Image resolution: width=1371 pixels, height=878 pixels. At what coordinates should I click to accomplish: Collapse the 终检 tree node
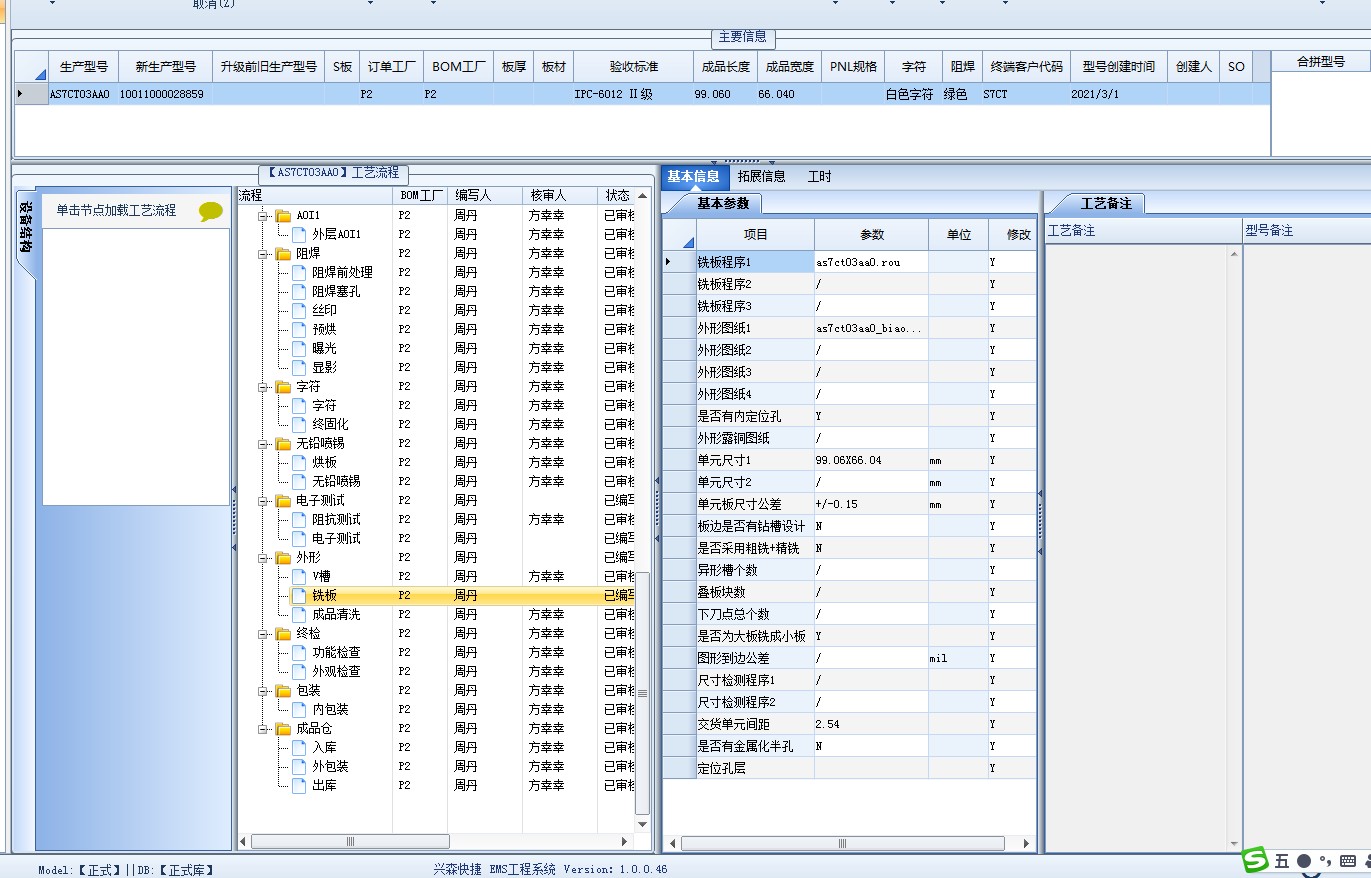point(265,634)
